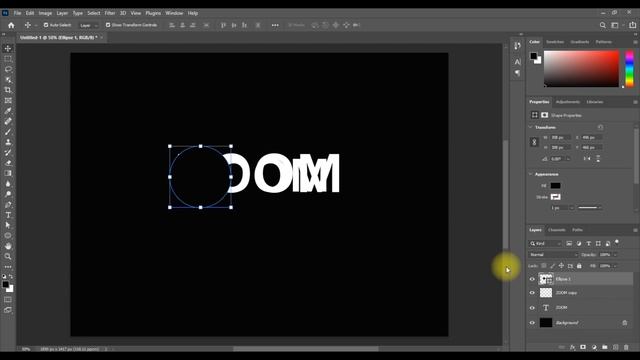Select the Brush tool
640x360 pixels.
8,132
